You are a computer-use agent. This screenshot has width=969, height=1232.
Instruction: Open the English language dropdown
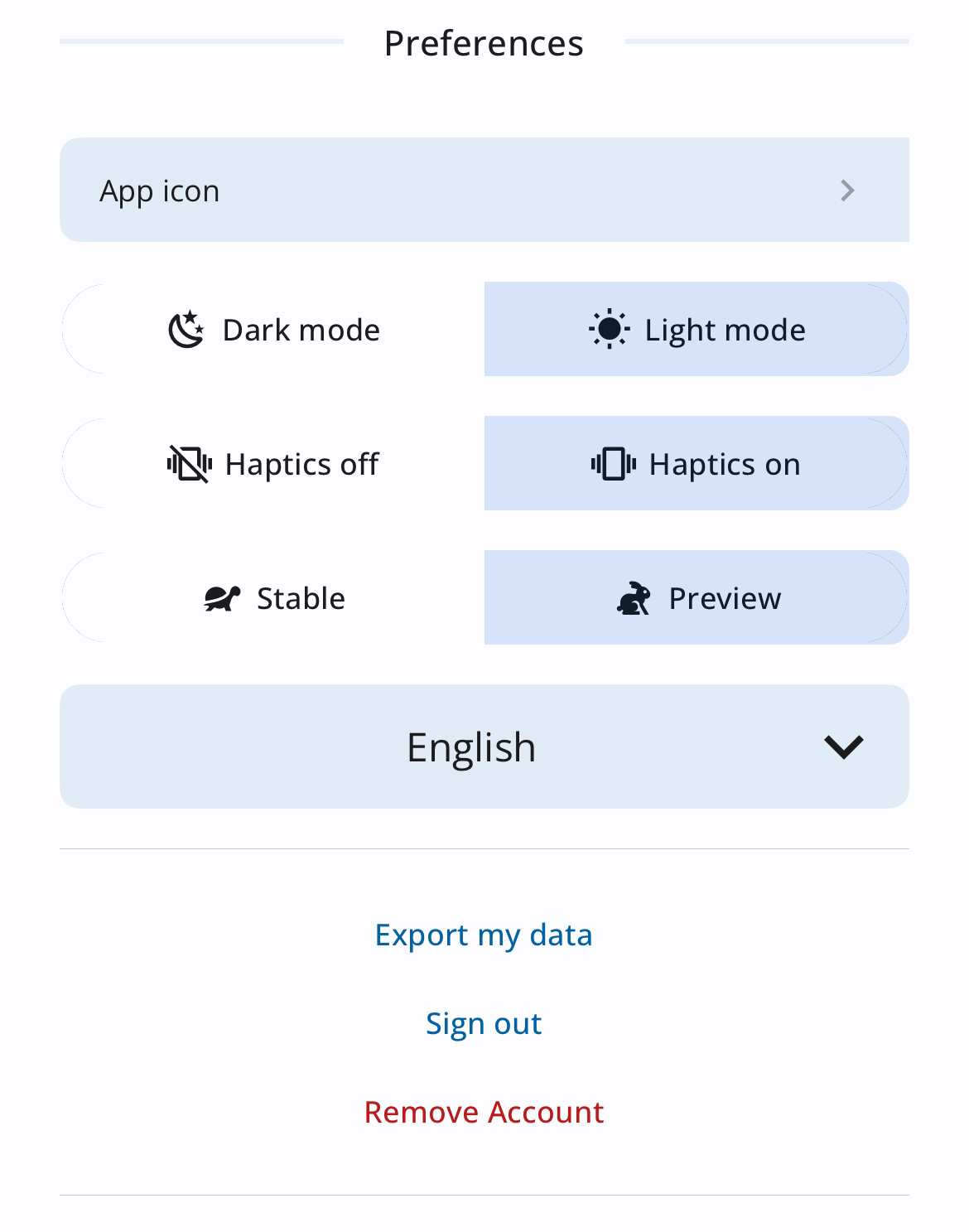(x=485, y=746)
